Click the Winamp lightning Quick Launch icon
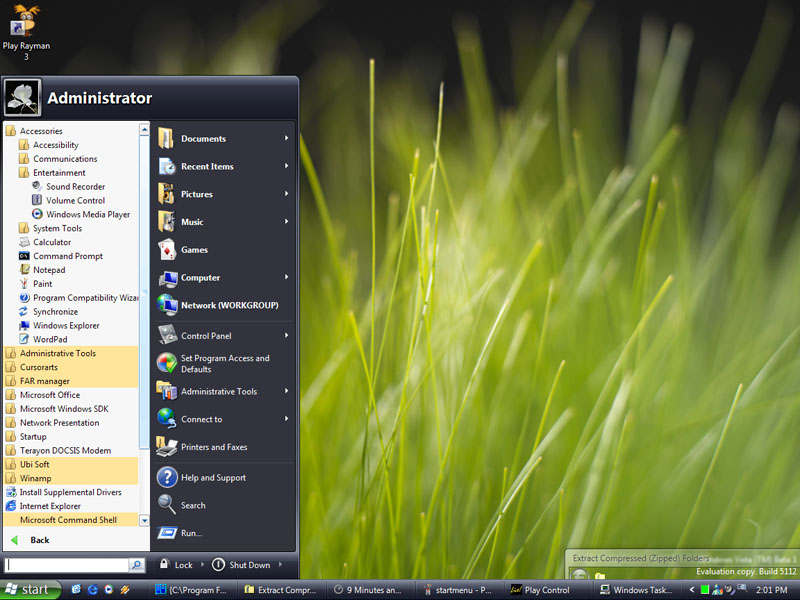This screenshot has height=600, width=800. [x=125, y=589]
